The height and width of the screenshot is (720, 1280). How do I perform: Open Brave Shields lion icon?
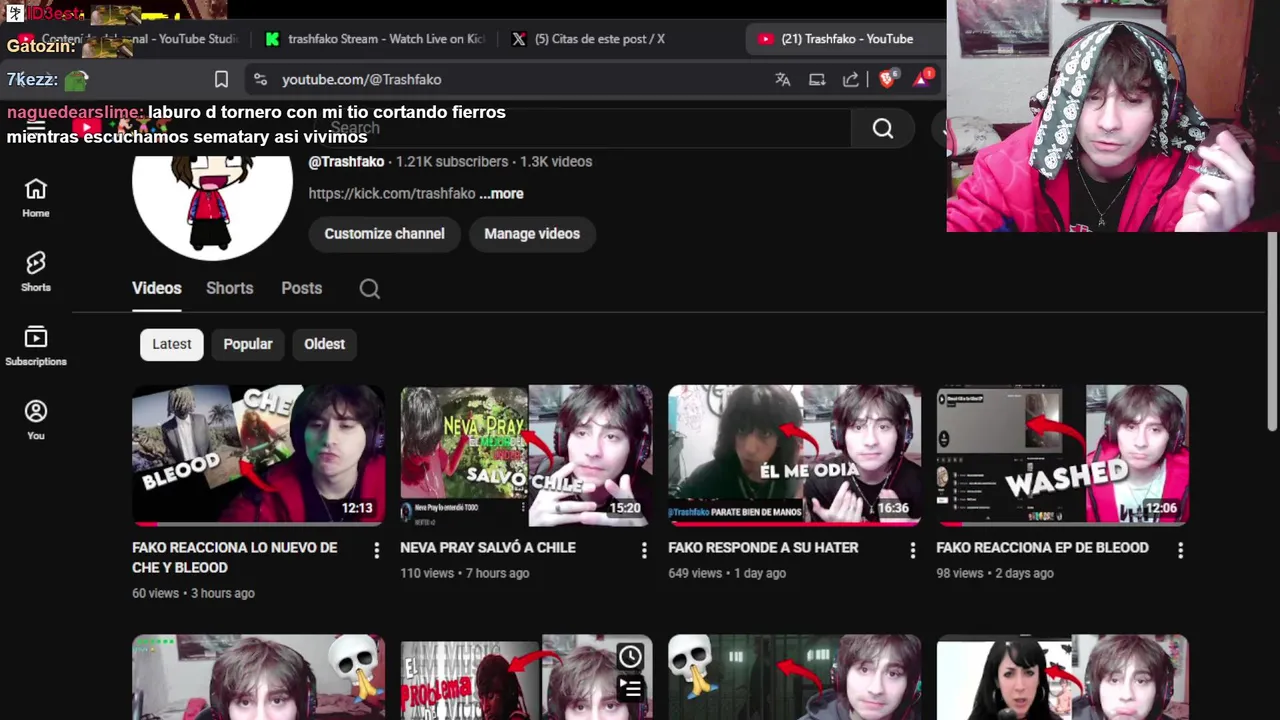888,78
